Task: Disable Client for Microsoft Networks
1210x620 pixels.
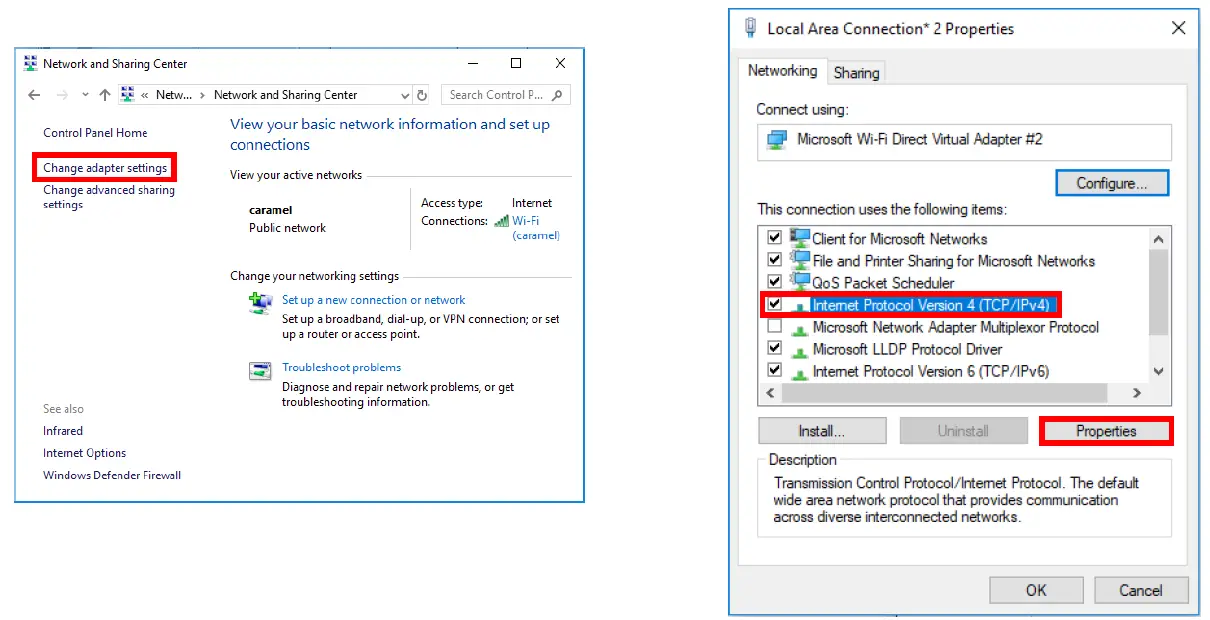Action: click(x=775, y=238)
